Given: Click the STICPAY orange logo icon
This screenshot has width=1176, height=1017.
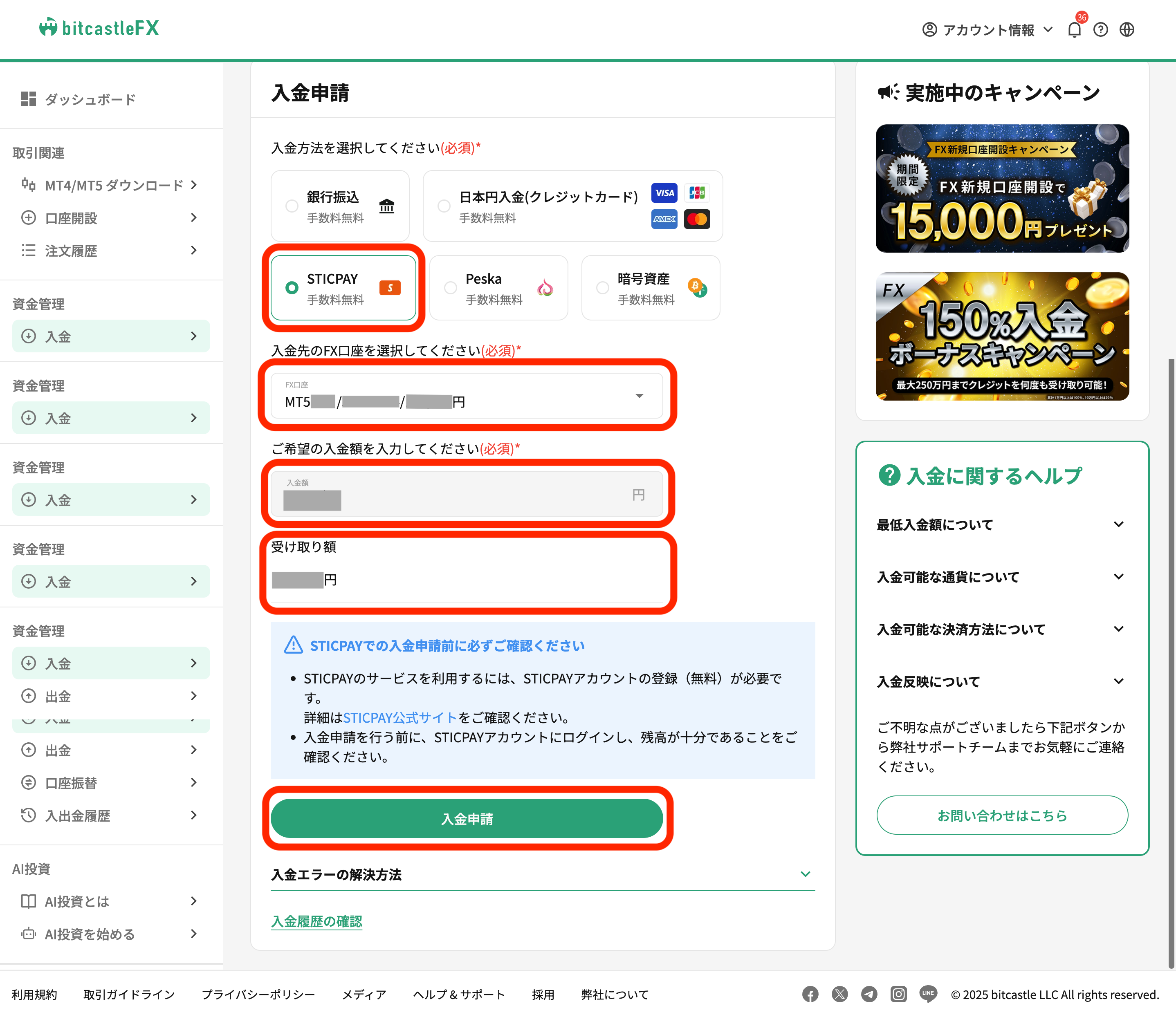Looking at the screenshot, I should click(x=390, y=288).
